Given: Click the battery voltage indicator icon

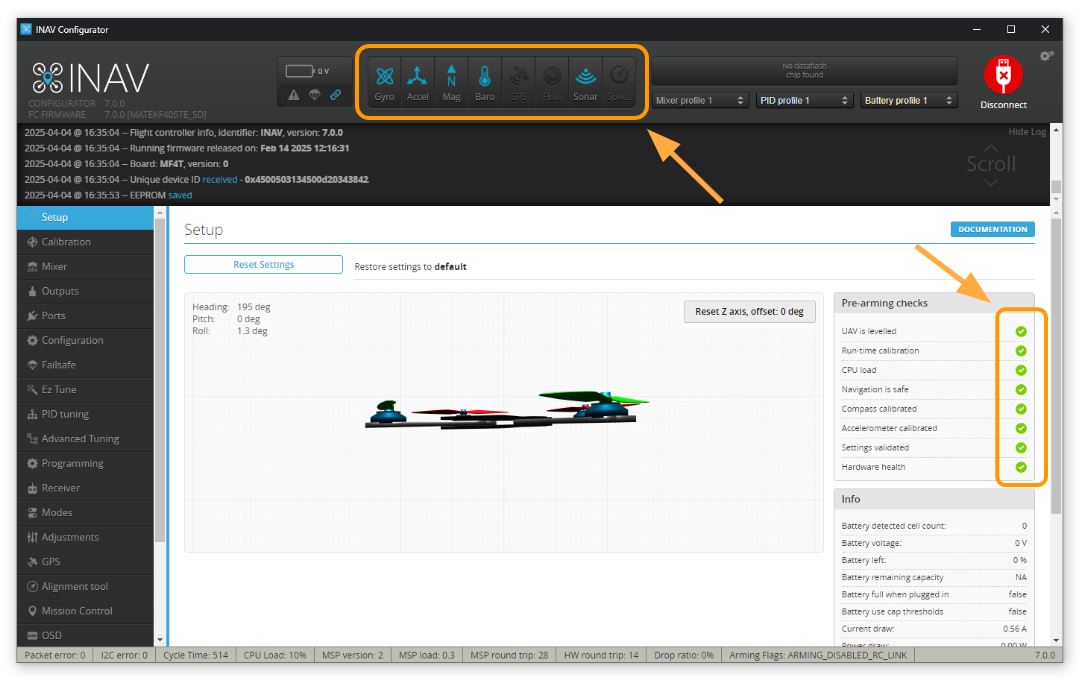Looking at the screenshot, I should click(x=300, y=71).
